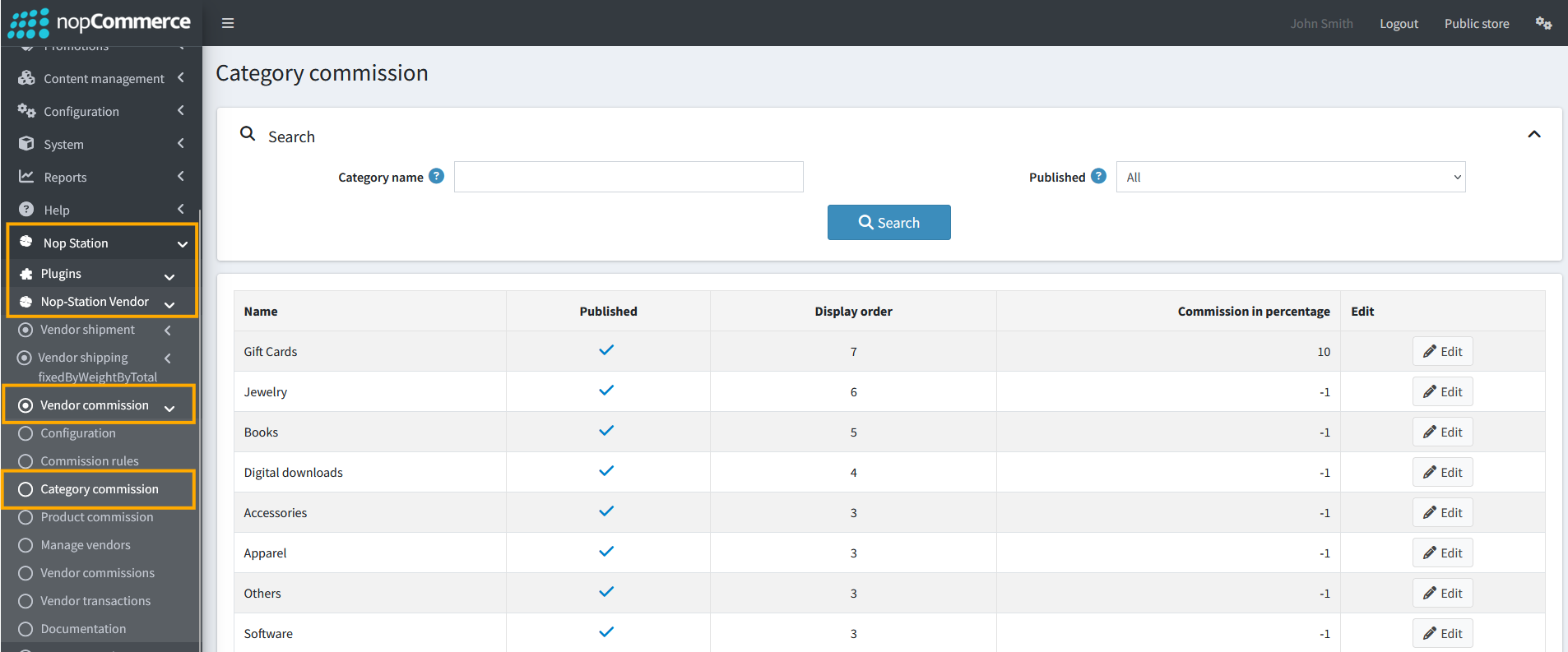Screen dimensions: 1568x652
Task: Expand the Configuration menu arrow
Action: [x=180, y=110]
